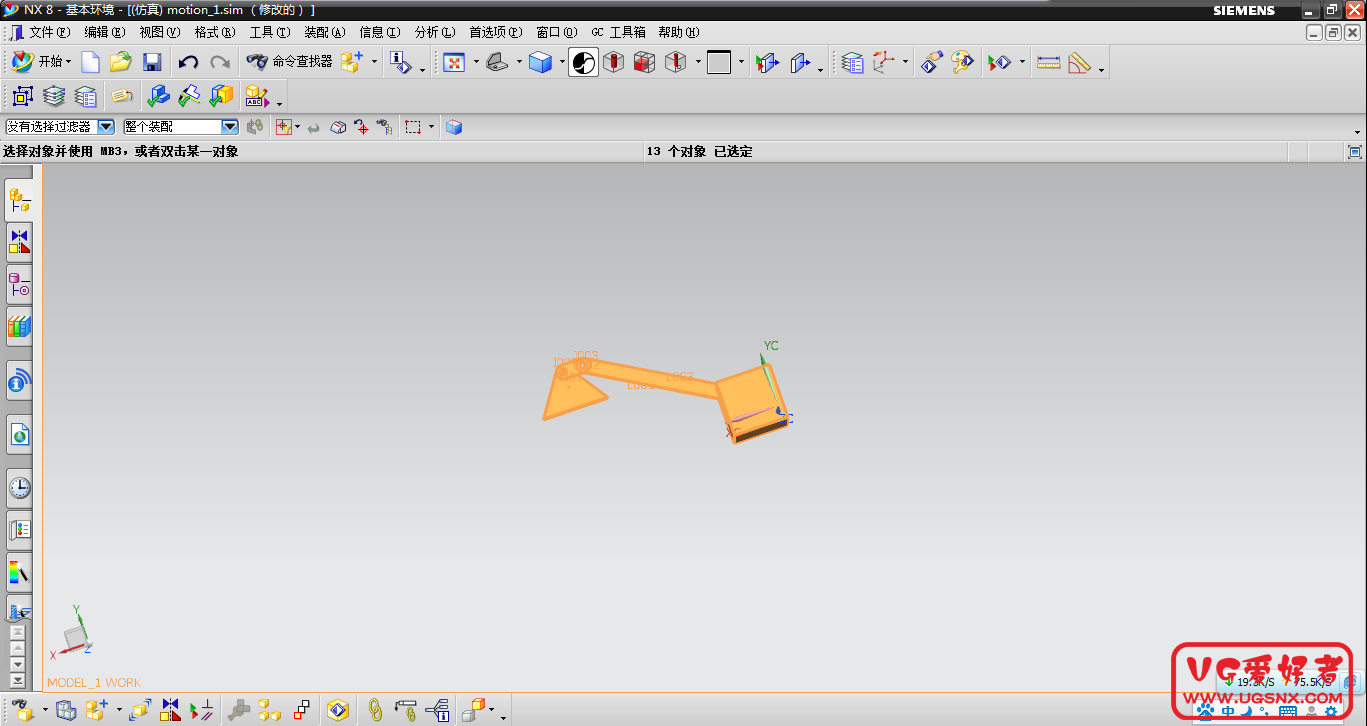The width and height of the screenshot is (1367, 726).
Task: Expand the add component dropdown in top toolbar
Action: (x=374, y=63)
